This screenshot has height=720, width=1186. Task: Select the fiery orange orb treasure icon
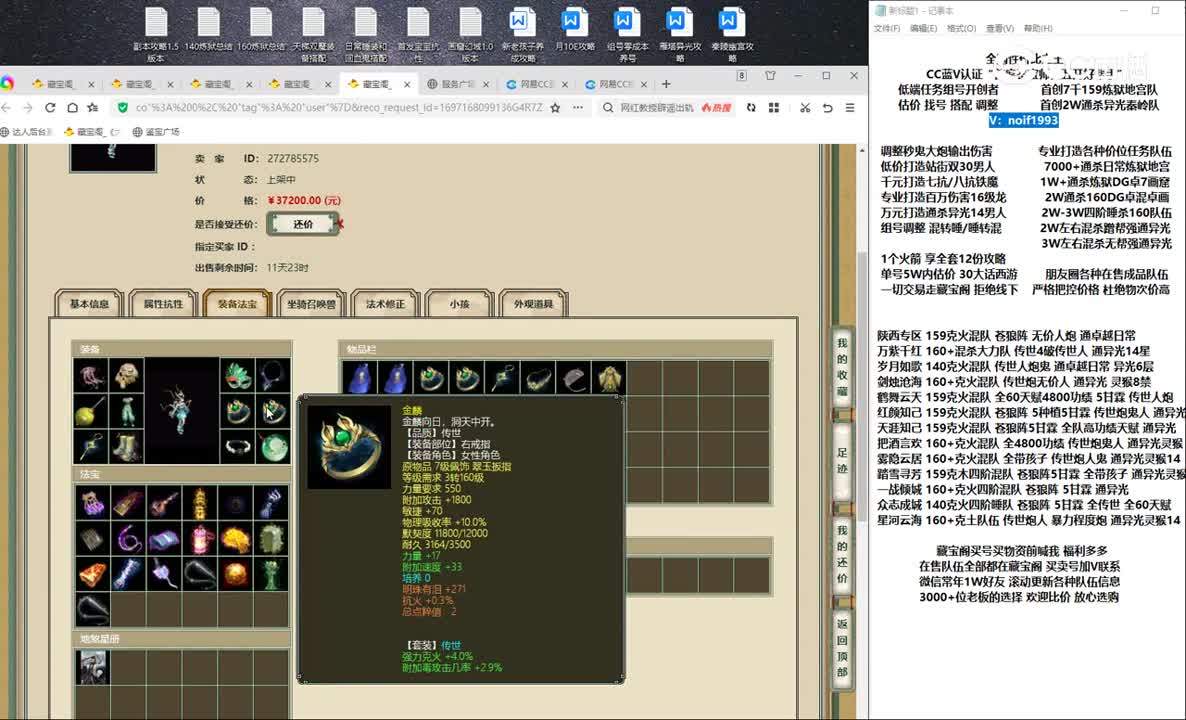point(236,574)
